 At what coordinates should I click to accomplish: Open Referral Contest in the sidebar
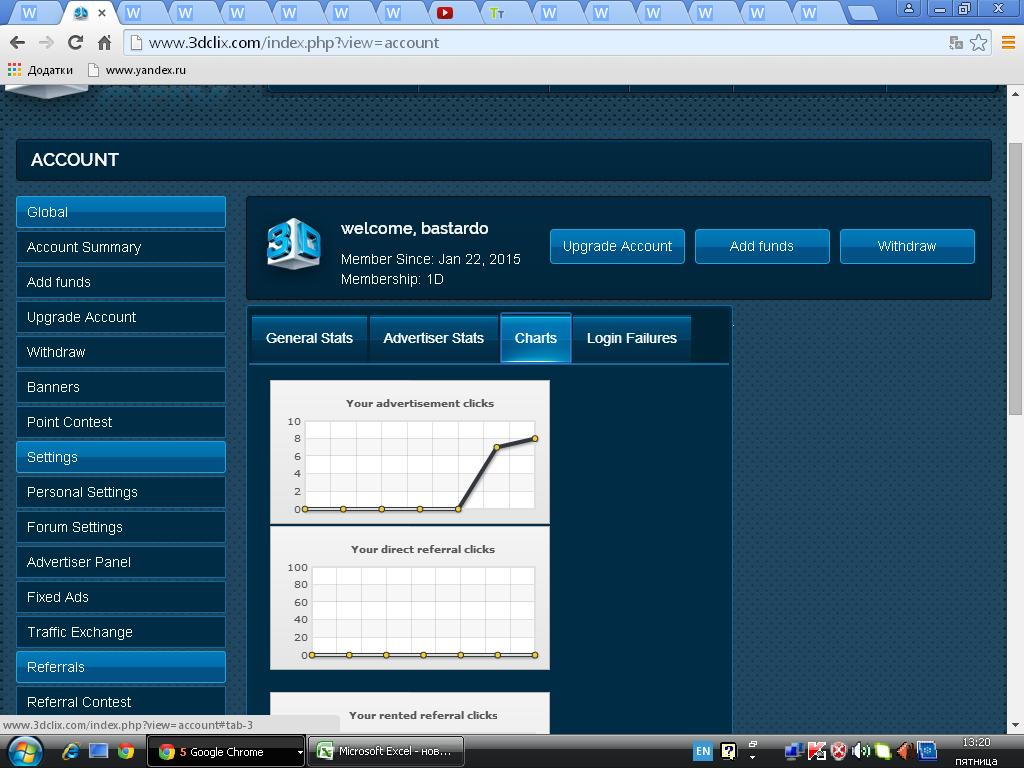(x=121, y=702)
